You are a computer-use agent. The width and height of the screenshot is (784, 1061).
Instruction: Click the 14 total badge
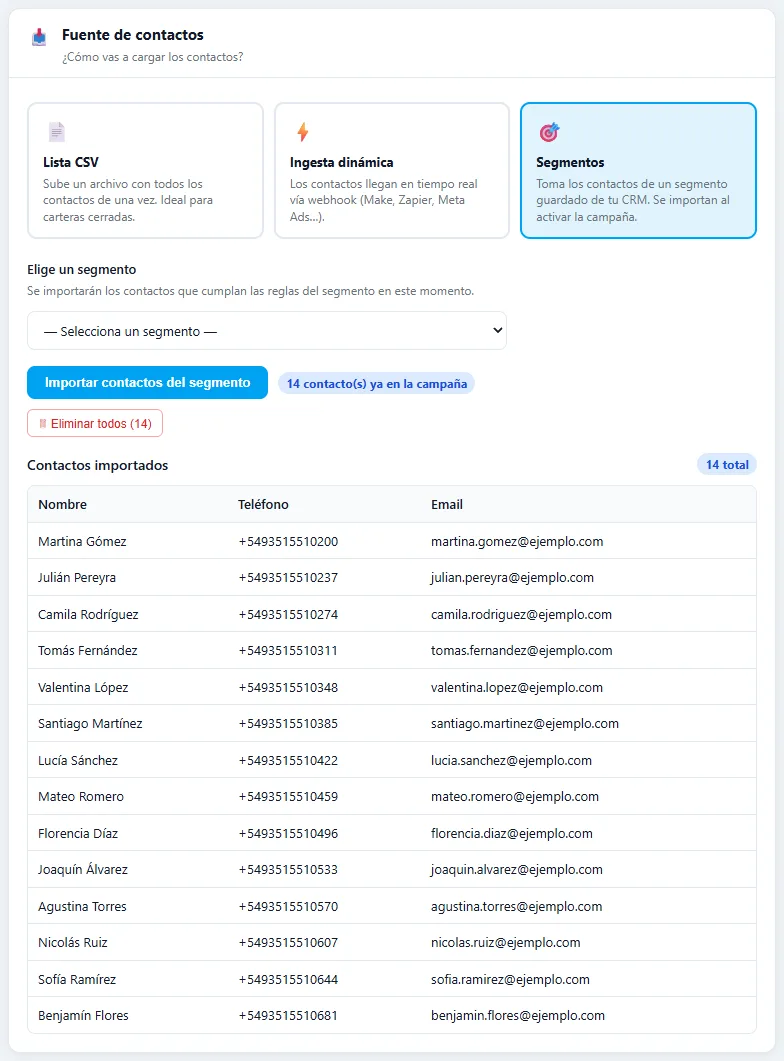[727, 465]
